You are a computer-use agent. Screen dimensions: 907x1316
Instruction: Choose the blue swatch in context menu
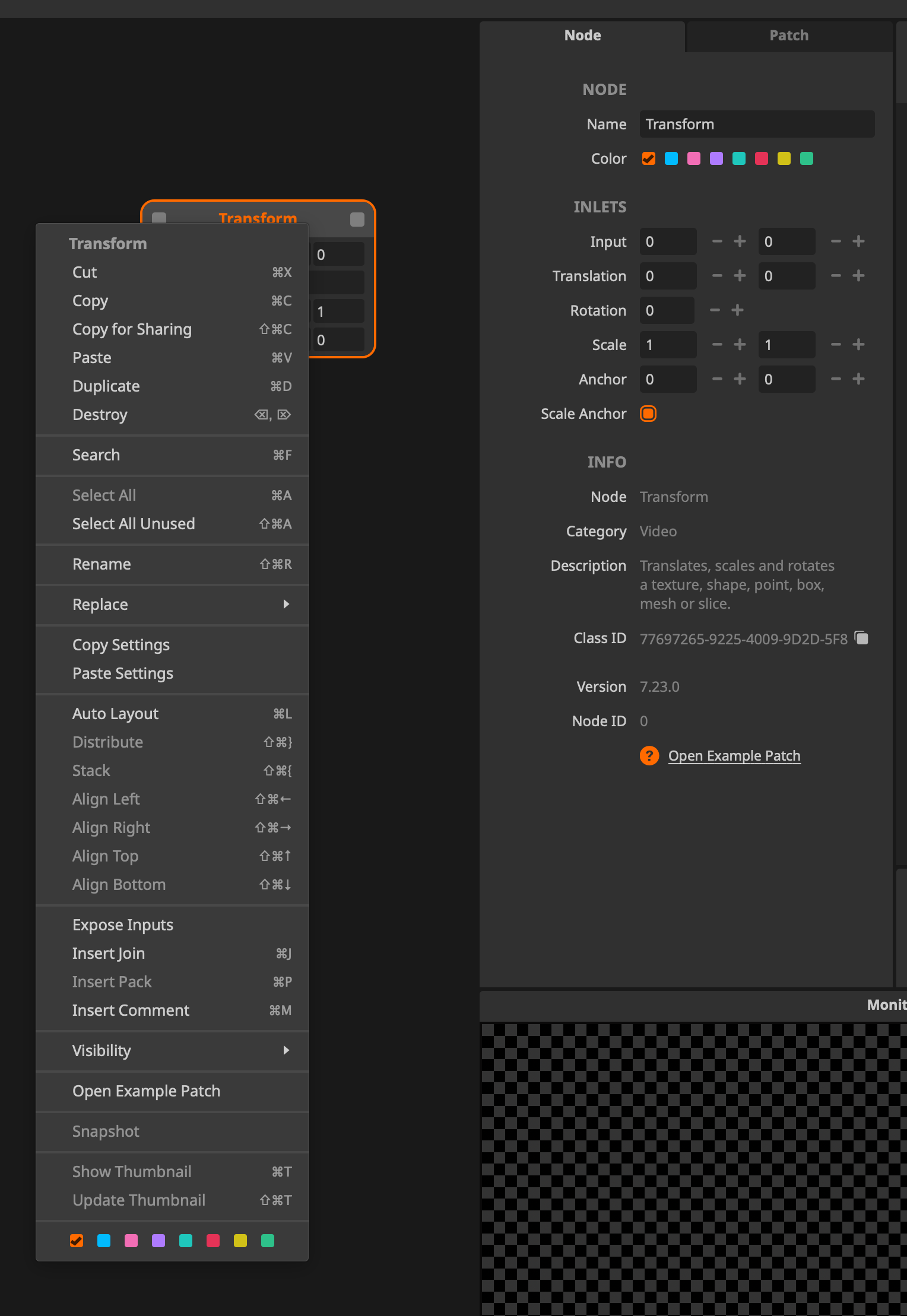coord(104,1241)
